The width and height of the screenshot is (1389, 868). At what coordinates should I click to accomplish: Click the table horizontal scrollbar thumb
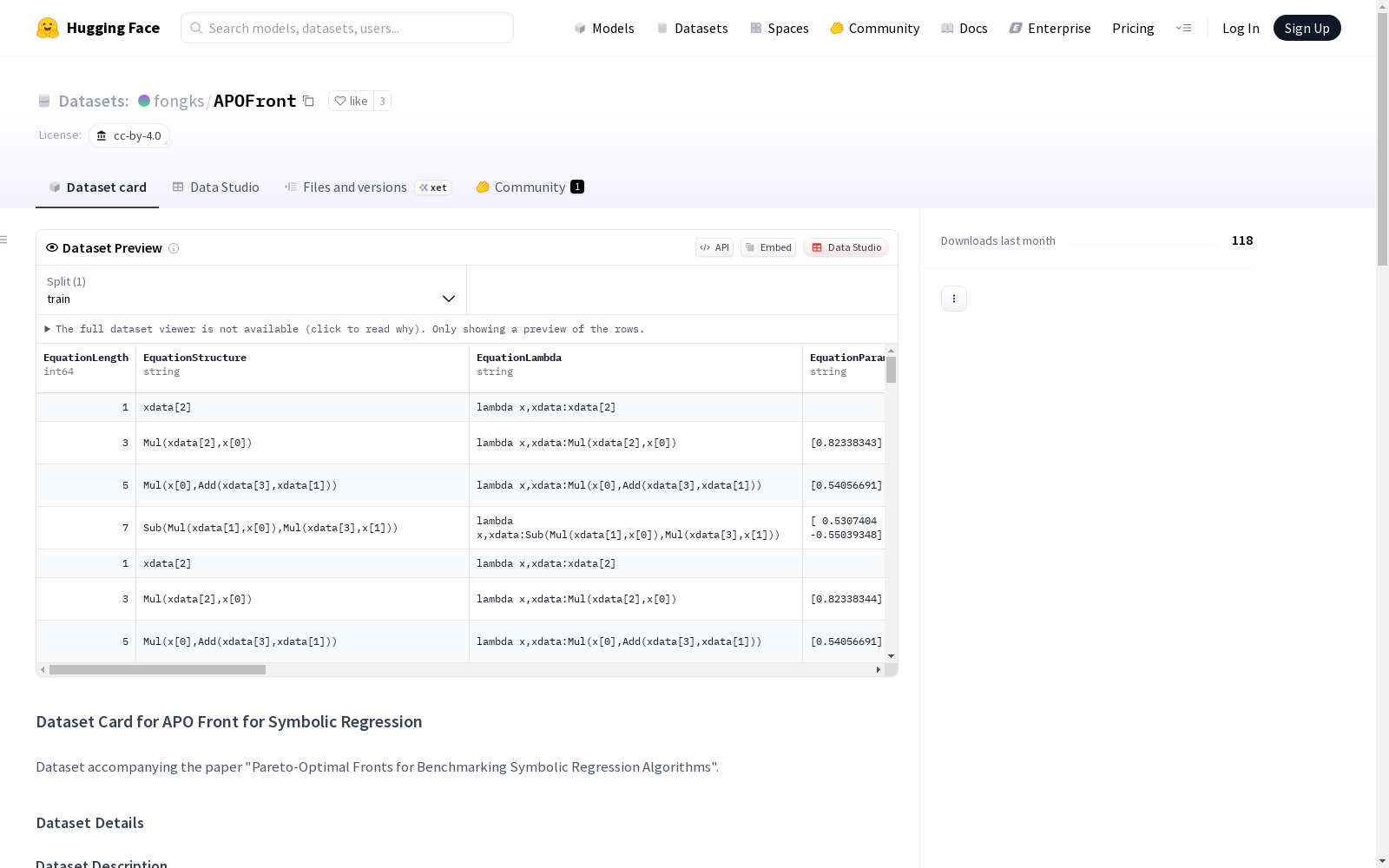(x=157, y=670)
